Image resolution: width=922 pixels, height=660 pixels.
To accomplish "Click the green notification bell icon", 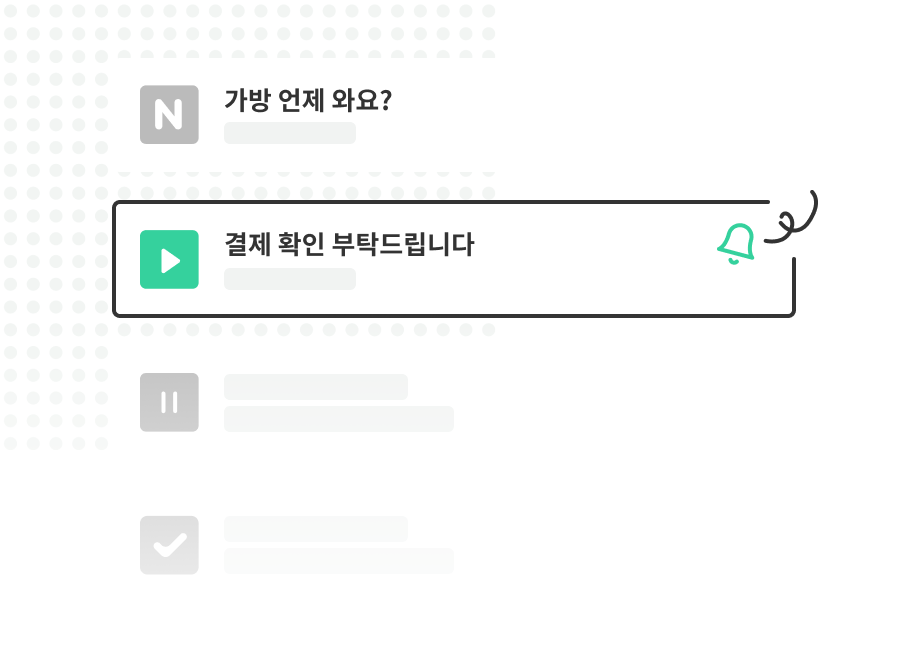I will coord(736,244).
